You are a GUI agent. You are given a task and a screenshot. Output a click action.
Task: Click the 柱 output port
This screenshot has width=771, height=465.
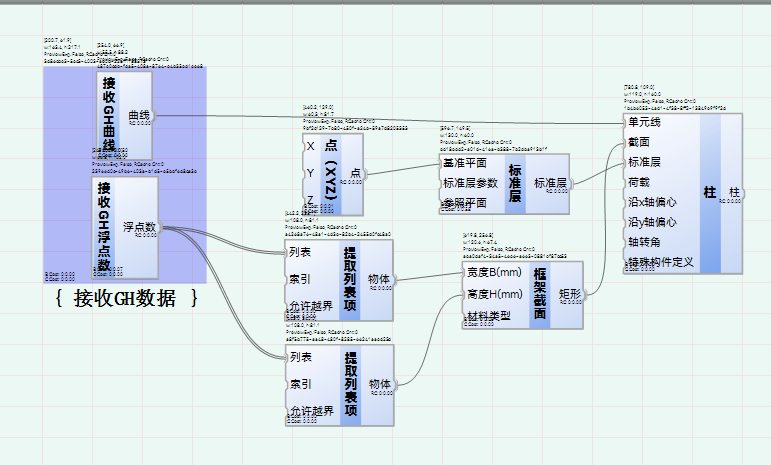734,193
